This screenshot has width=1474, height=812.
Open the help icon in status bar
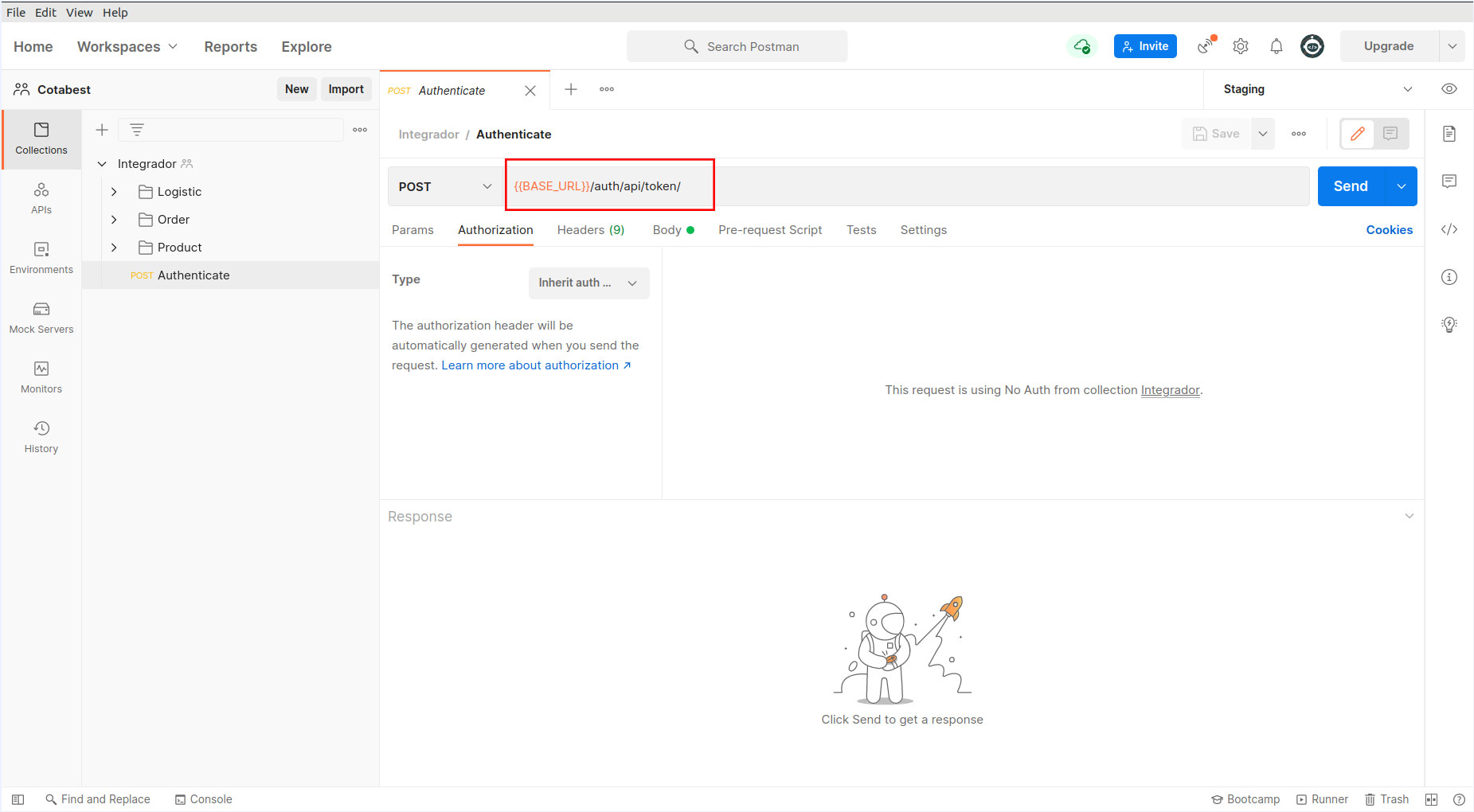(x=1459, y=799)
